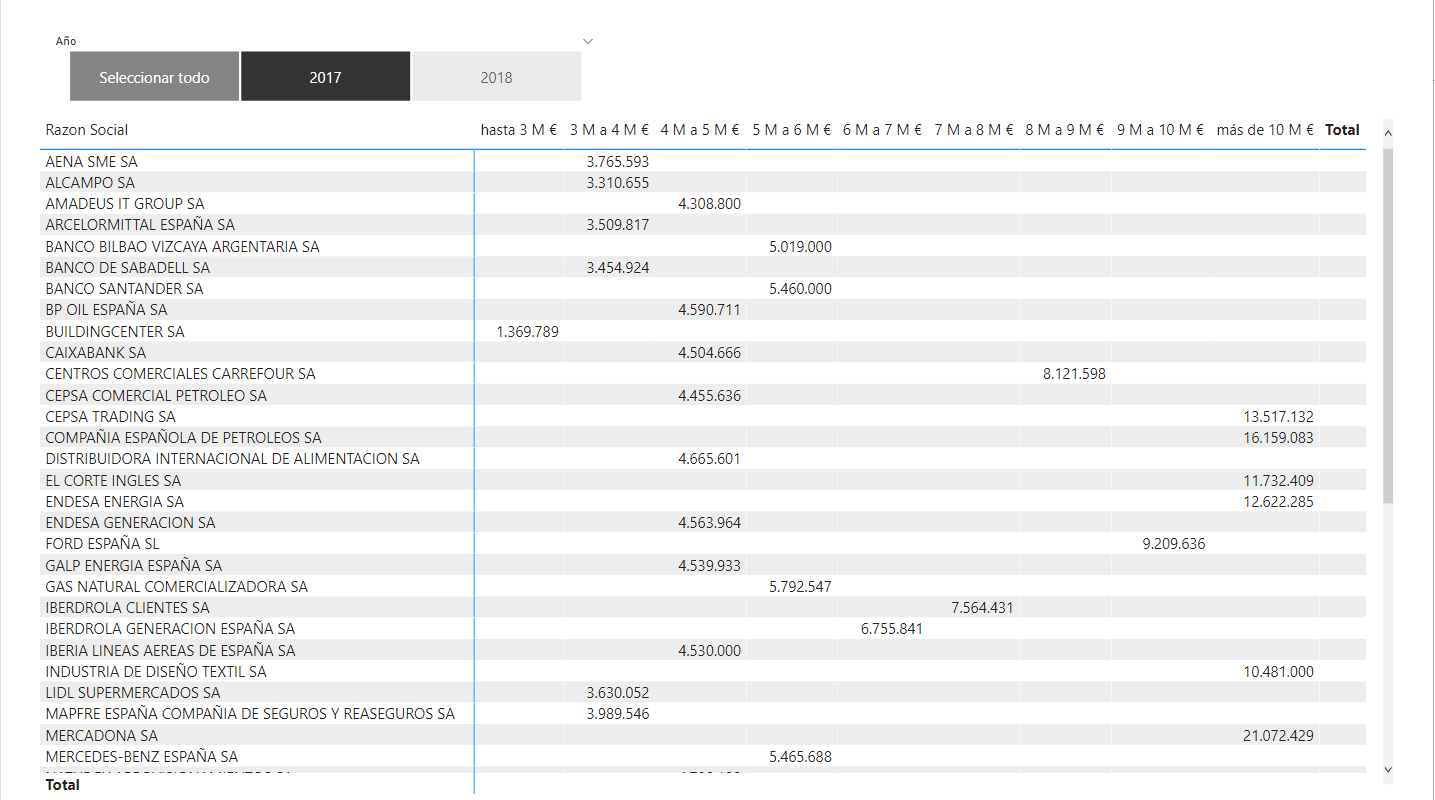Click the Total row label at bottom
Image resolution: width=1435 pixels, height=800 pixels.
[x=63, y=785]
